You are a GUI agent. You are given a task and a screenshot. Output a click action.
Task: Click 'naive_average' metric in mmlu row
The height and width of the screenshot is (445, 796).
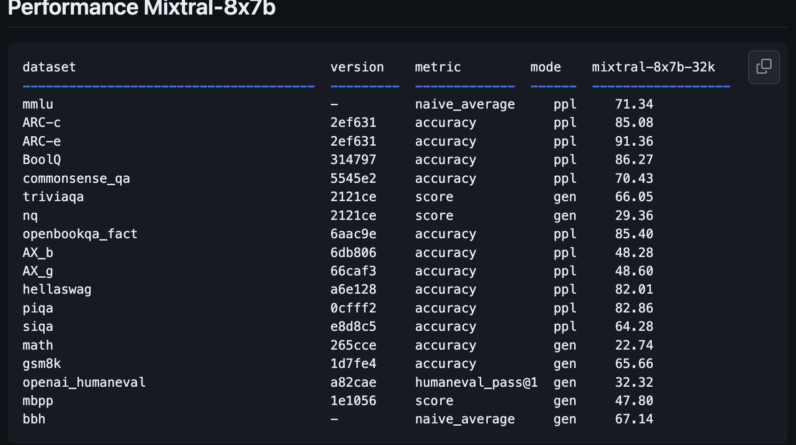point(465,104)
